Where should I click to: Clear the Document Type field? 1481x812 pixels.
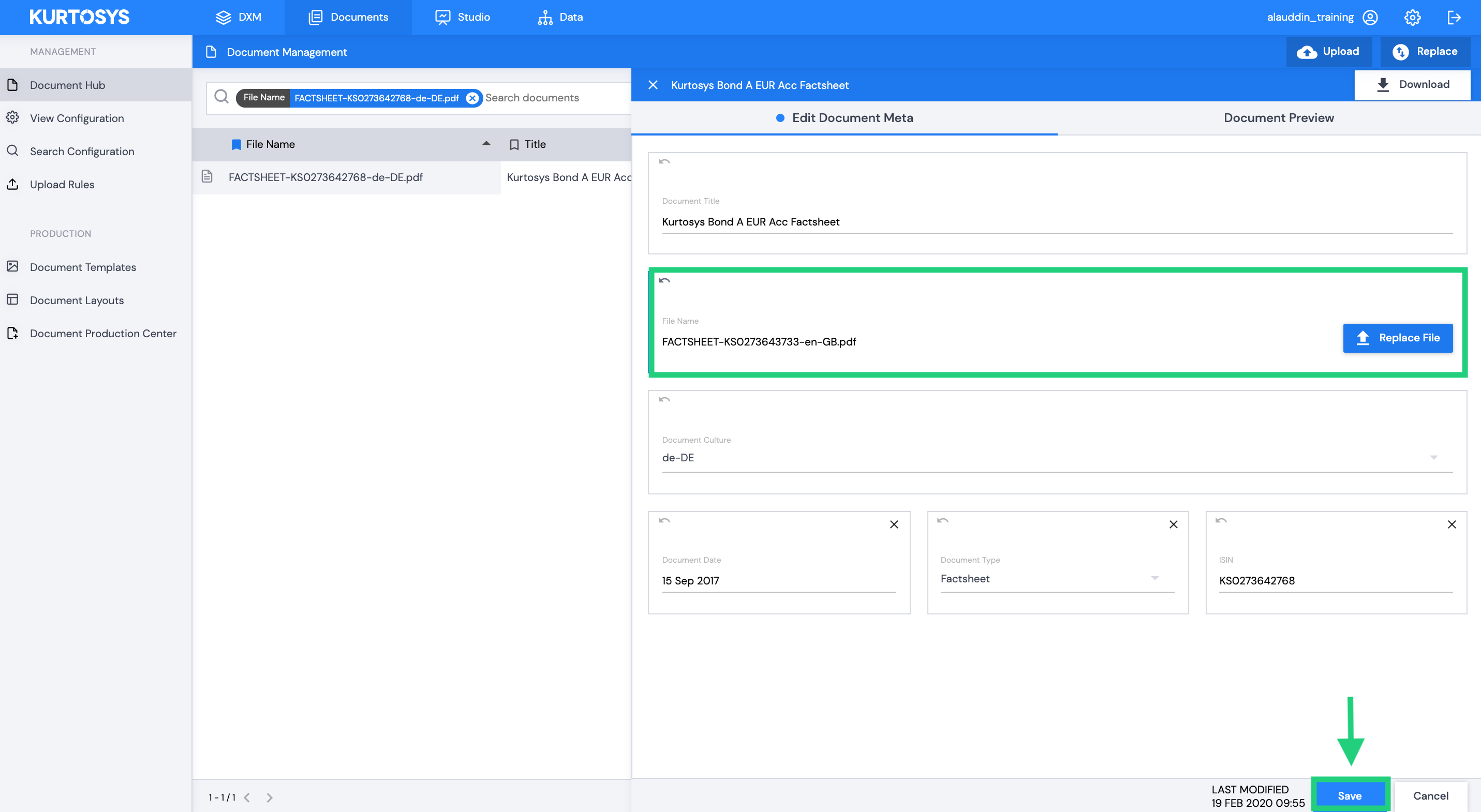point(1174,524)
